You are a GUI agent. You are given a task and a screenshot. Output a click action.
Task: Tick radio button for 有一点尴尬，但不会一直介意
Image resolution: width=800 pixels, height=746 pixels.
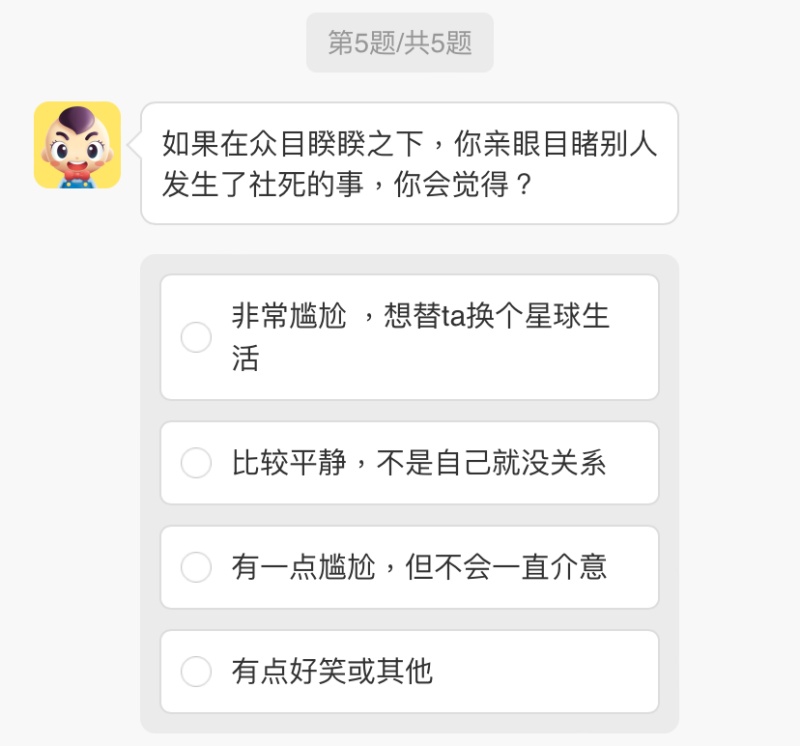[196, 567]
